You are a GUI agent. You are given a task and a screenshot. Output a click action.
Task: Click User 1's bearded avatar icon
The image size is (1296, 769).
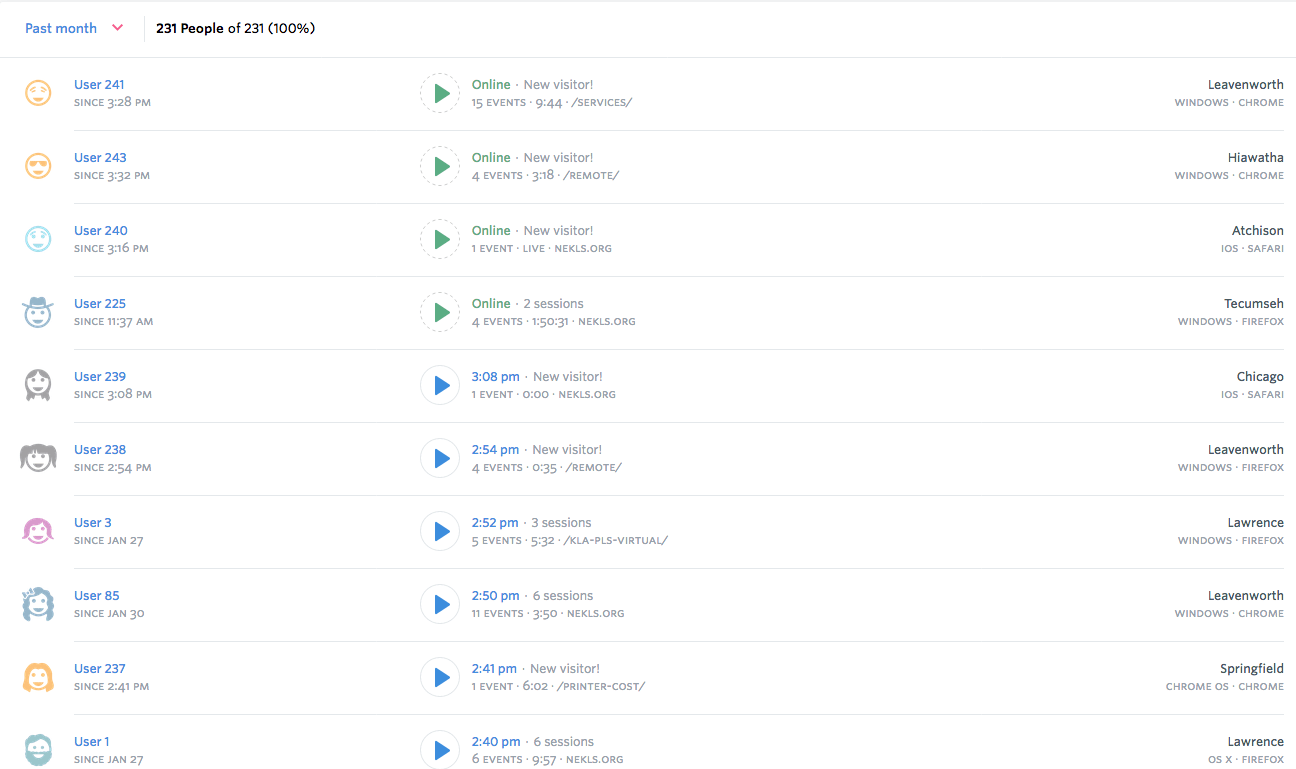(x=38, y=749)
